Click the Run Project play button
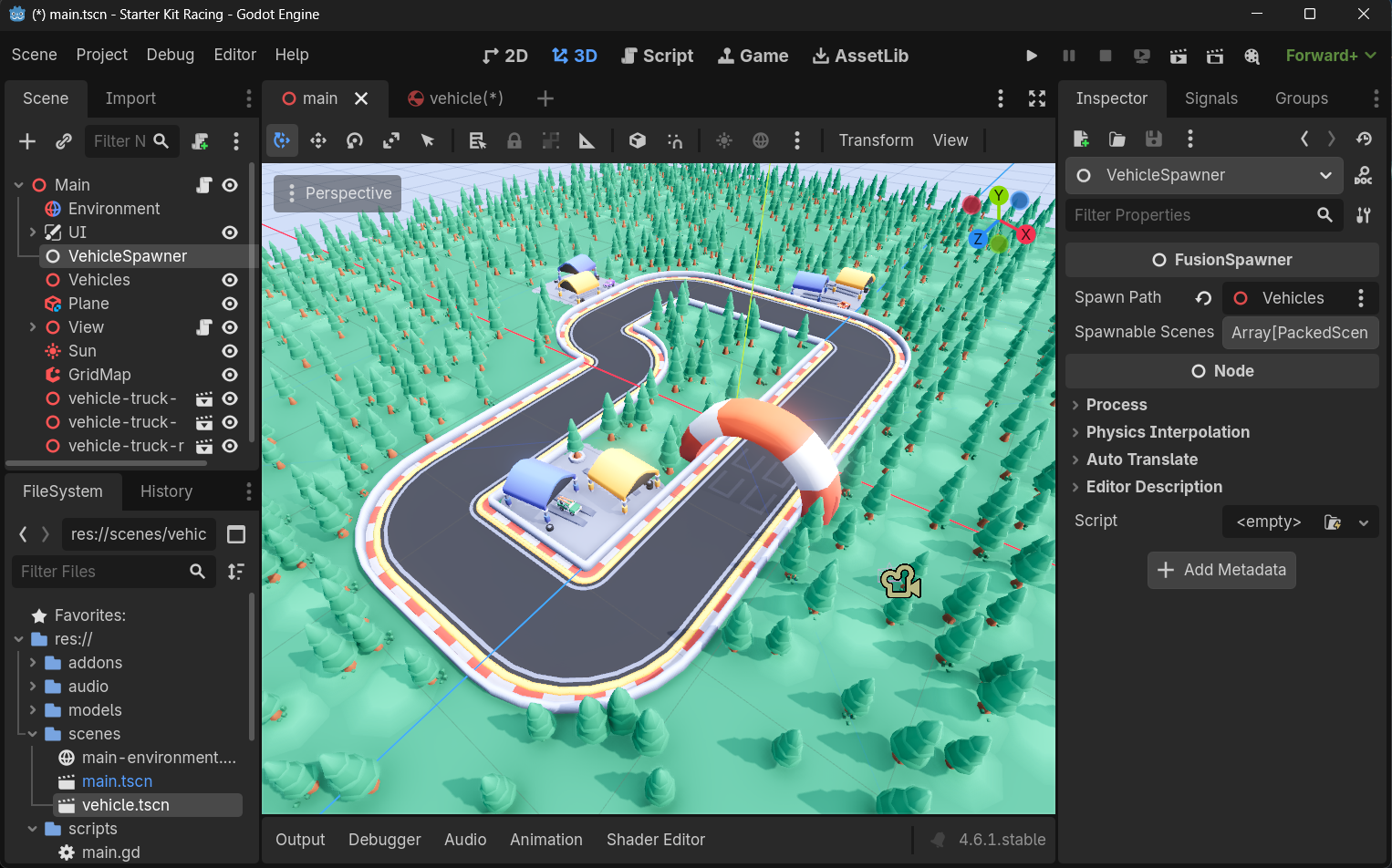 [x=1032, y=56]
